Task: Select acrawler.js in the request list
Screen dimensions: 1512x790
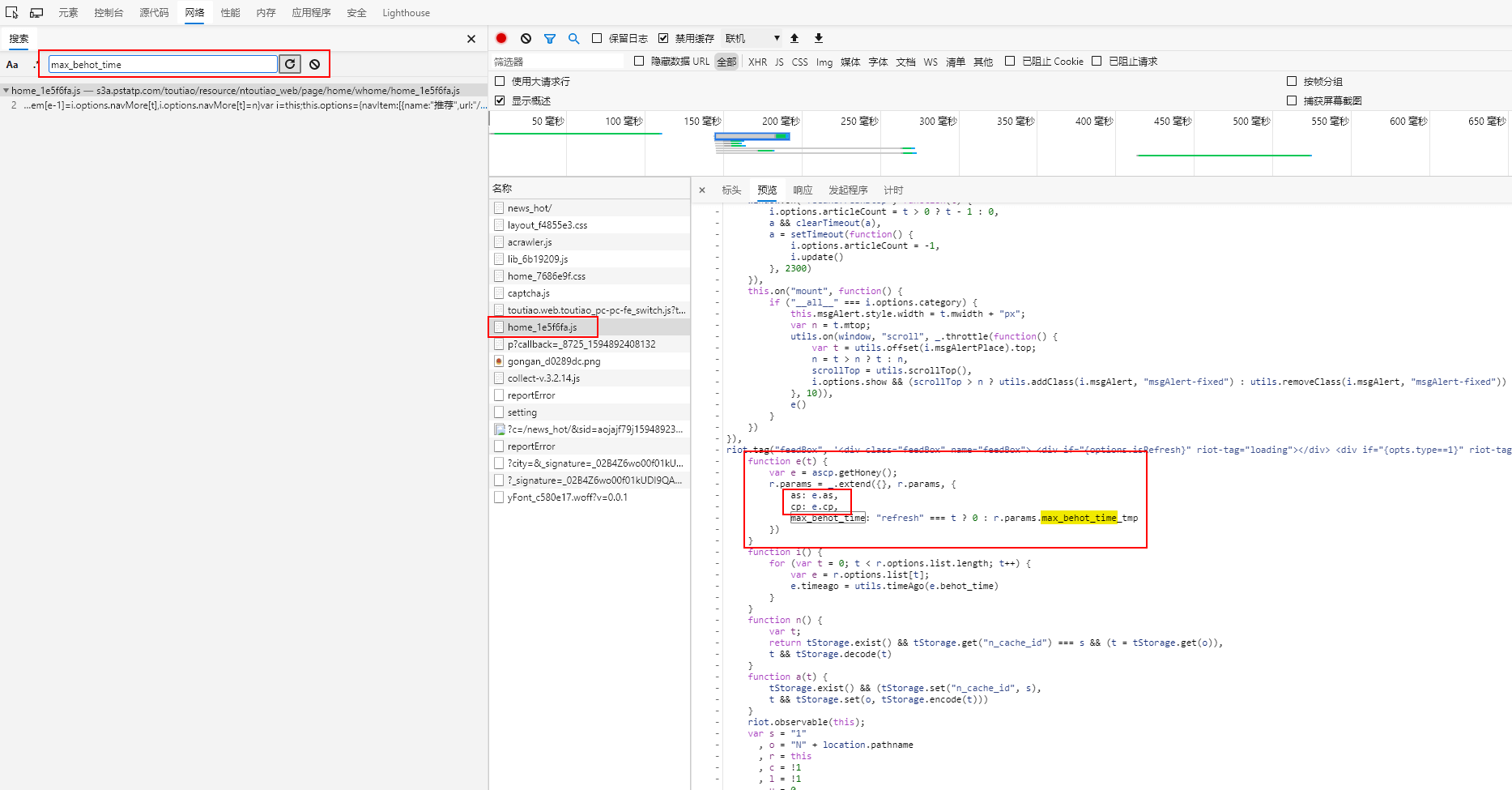Action: (x=530, y=242)
